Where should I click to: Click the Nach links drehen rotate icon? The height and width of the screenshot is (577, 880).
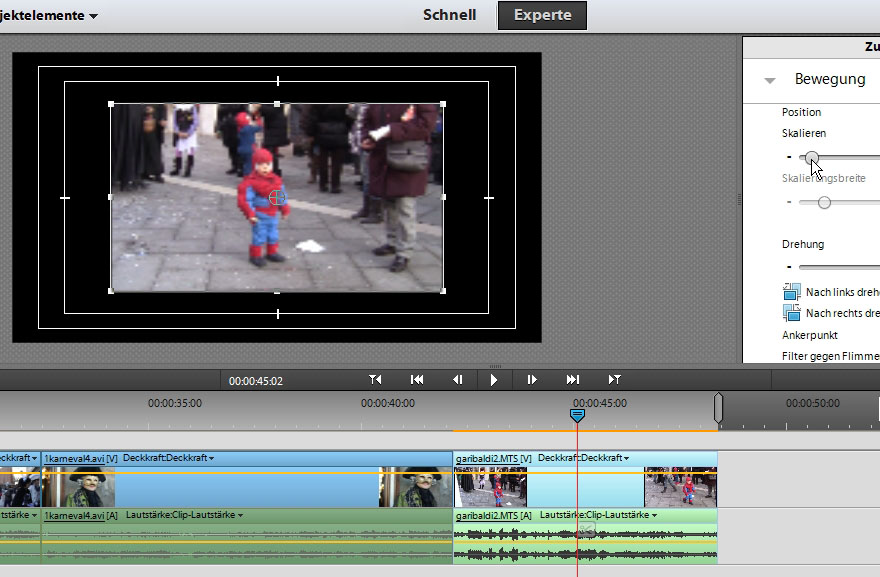[x=792, y=291]
